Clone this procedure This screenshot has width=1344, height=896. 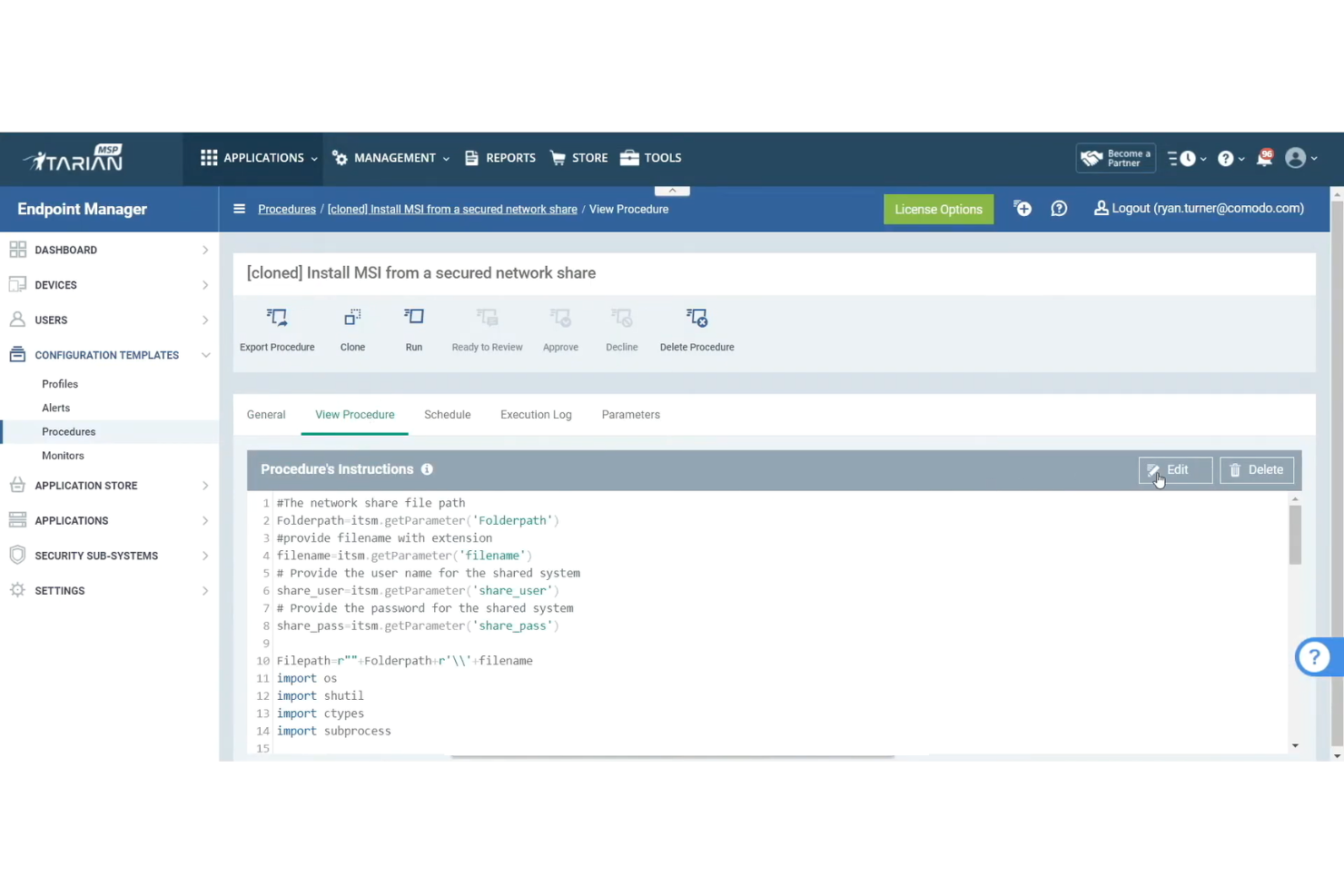point(352,330)
